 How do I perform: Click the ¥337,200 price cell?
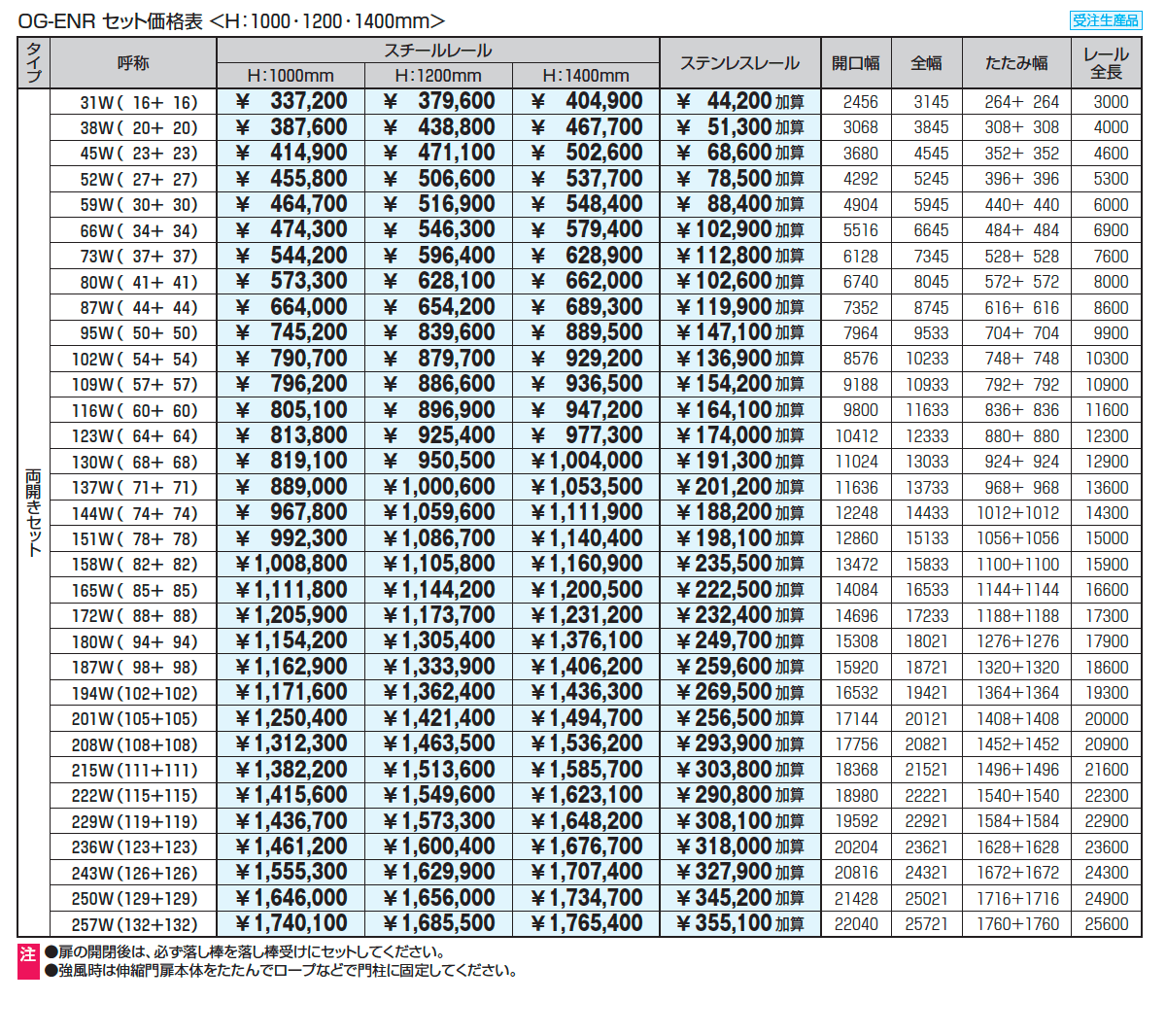pos(291,101)
